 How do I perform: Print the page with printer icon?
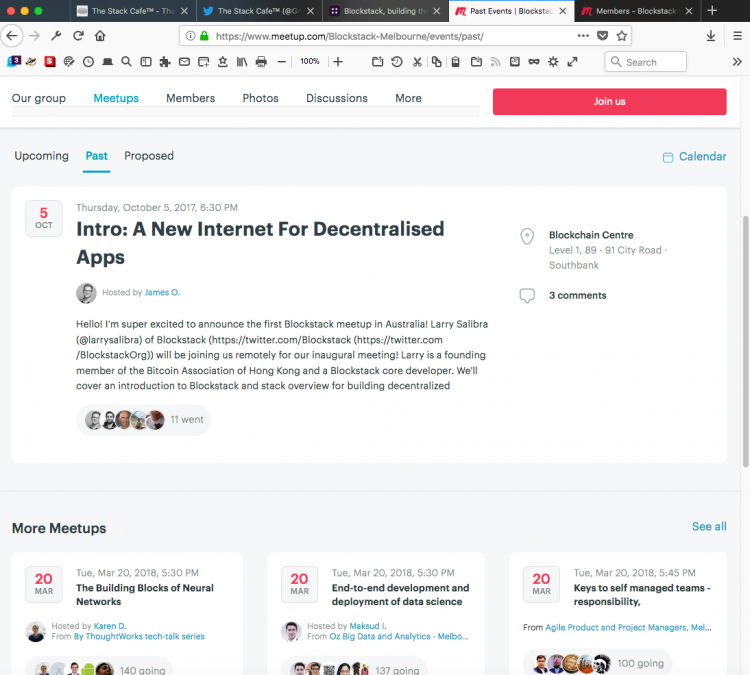[x=261, y=62]
